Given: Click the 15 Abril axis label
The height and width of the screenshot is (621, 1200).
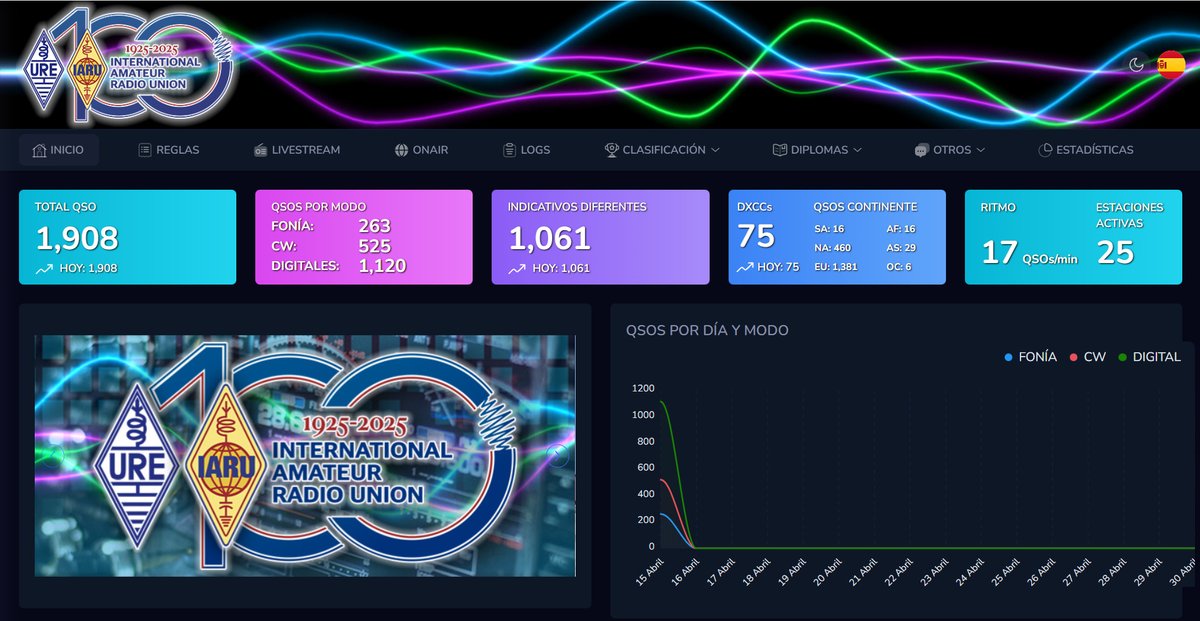Looking at the screenshot, I should coord(648,574).
